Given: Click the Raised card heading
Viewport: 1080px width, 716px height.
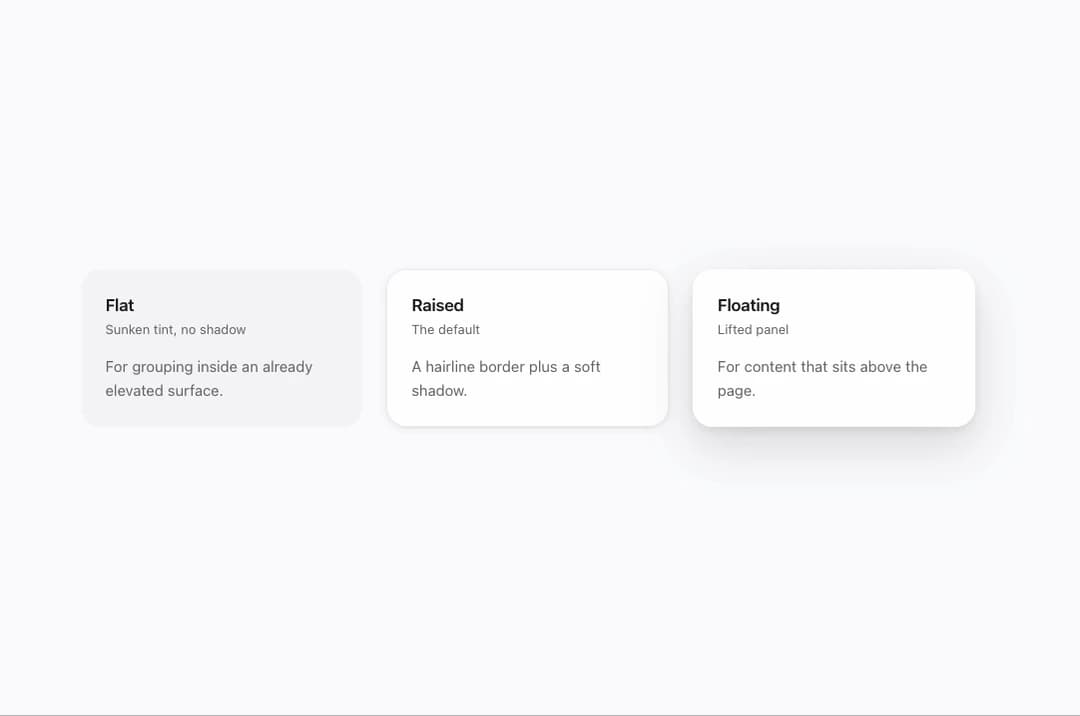Looking at the screenshot, I should tap(437, 305).
